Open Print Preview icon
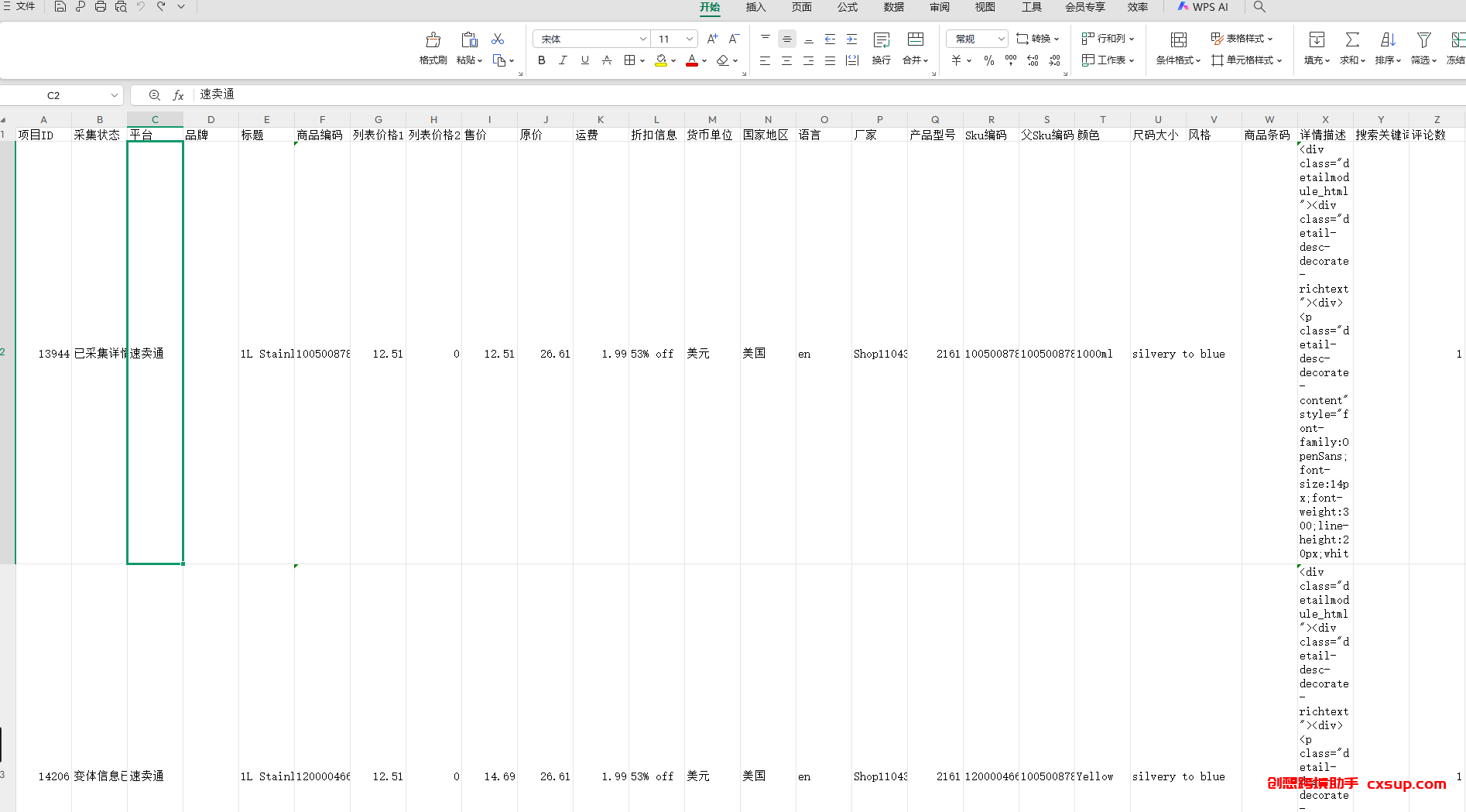This screenshot has width=1466, height=812. tap(121, 7)
